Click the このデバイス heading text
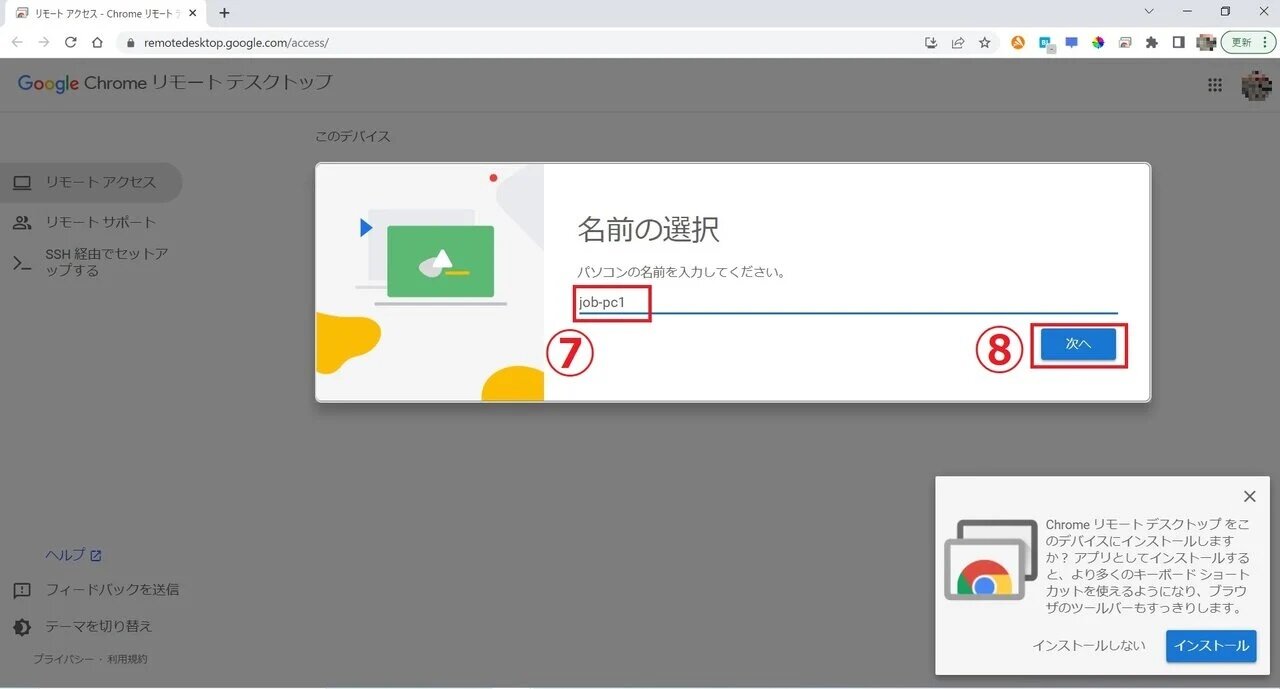This screenshot has width=1280, height=689. click(x=353, y=136)
